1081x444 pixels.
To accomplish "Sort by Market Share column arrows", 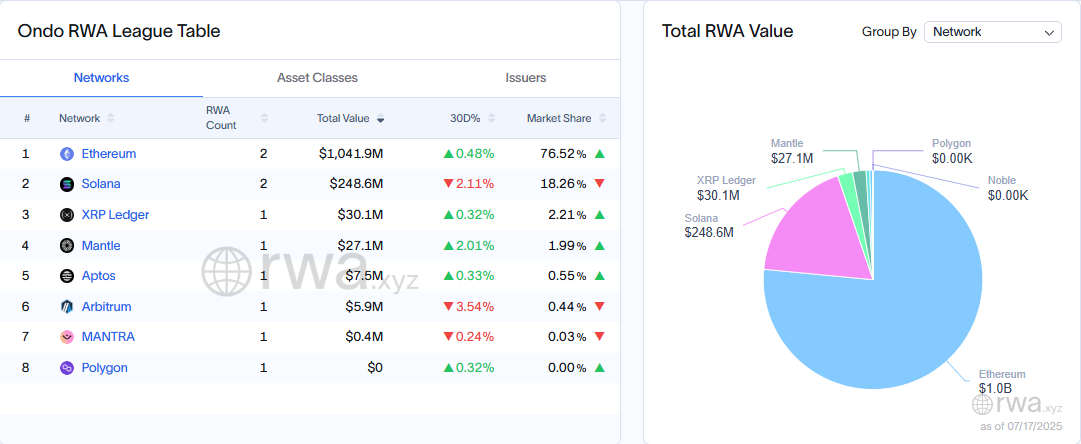I will point(603,119).
